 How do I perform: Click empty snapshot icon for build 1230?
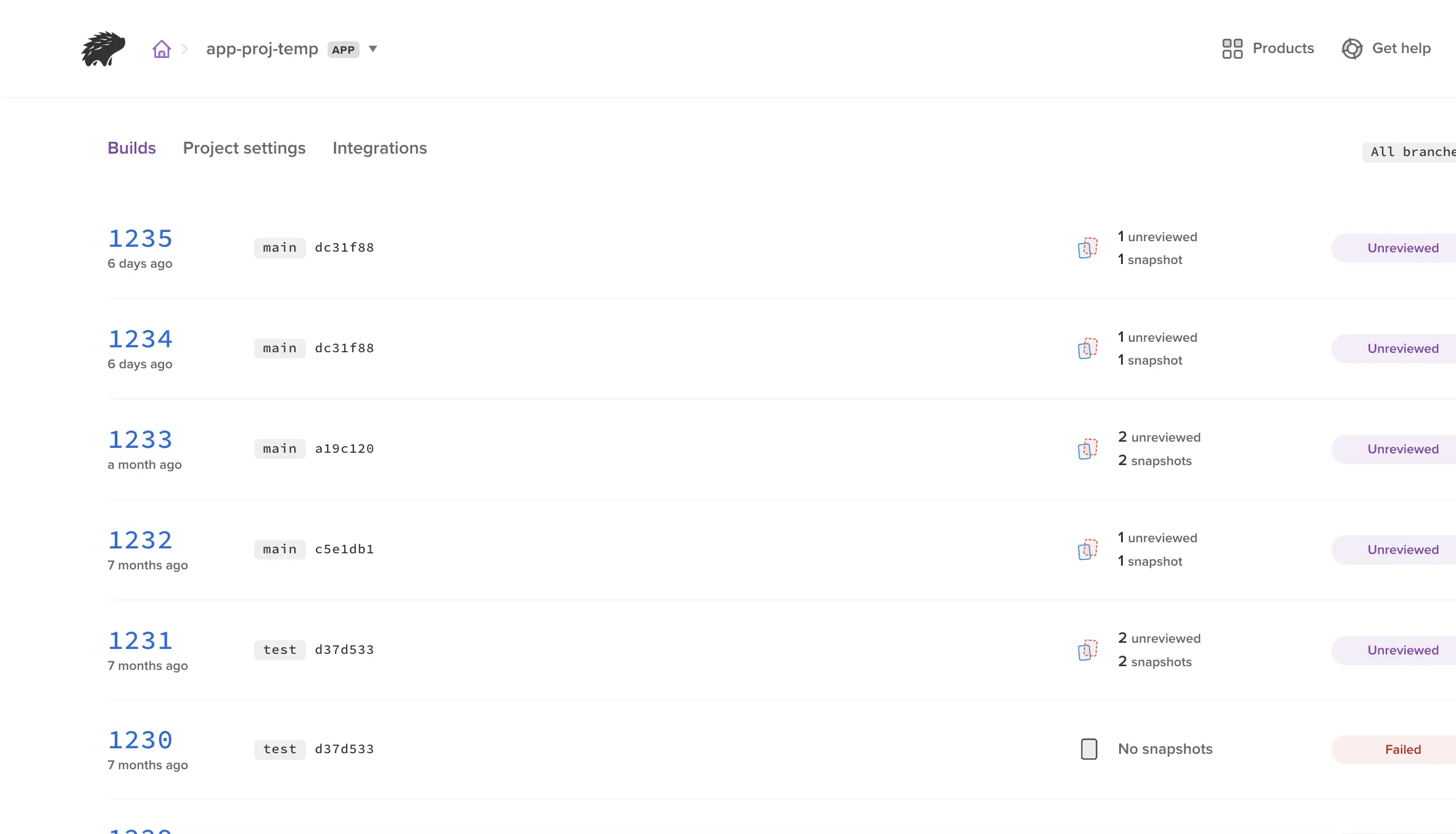tap(1089, 749)
